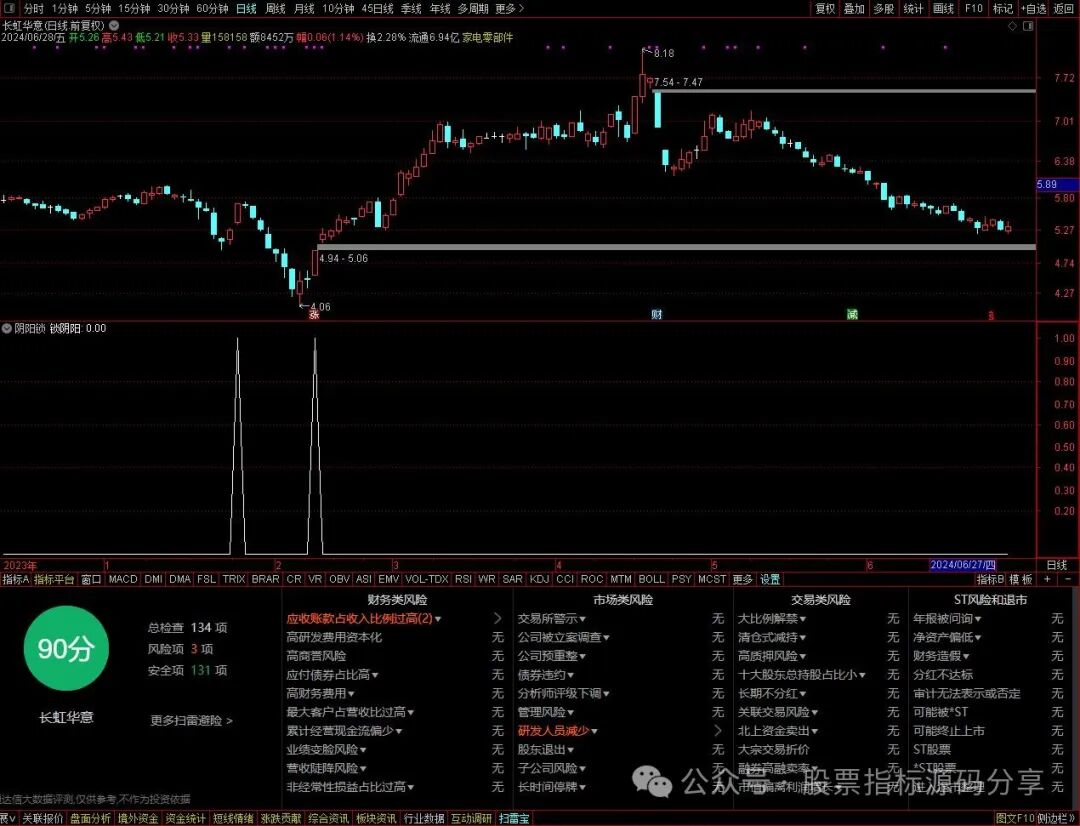Open 设置 in the indicator bar
The width and height of the screenshot is (1080, 826).
(x=769, y=579)
